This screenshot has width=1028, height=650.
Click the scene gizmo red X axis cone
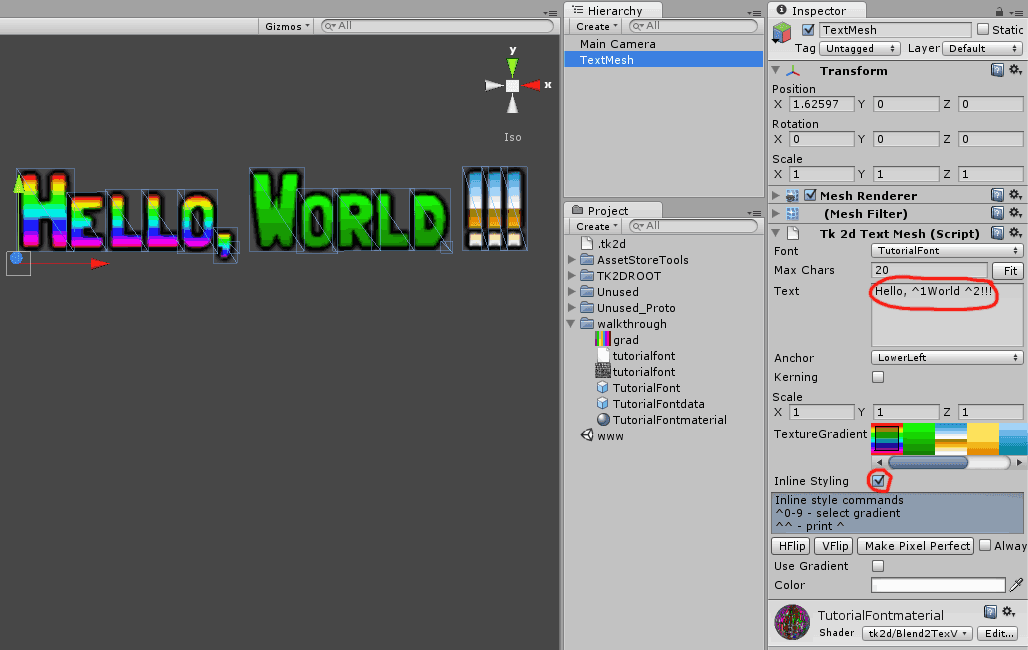pos(532,85)
